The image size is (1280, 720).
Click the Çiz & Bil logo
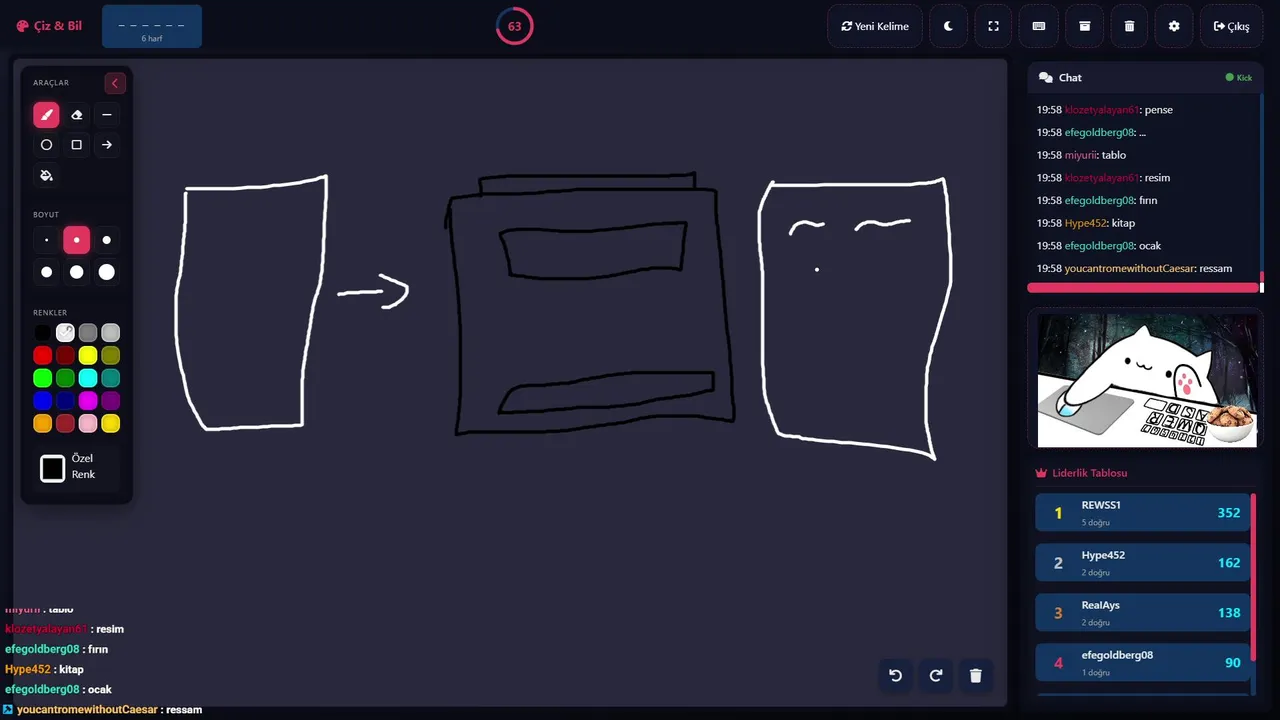click(x=49, y=26)
